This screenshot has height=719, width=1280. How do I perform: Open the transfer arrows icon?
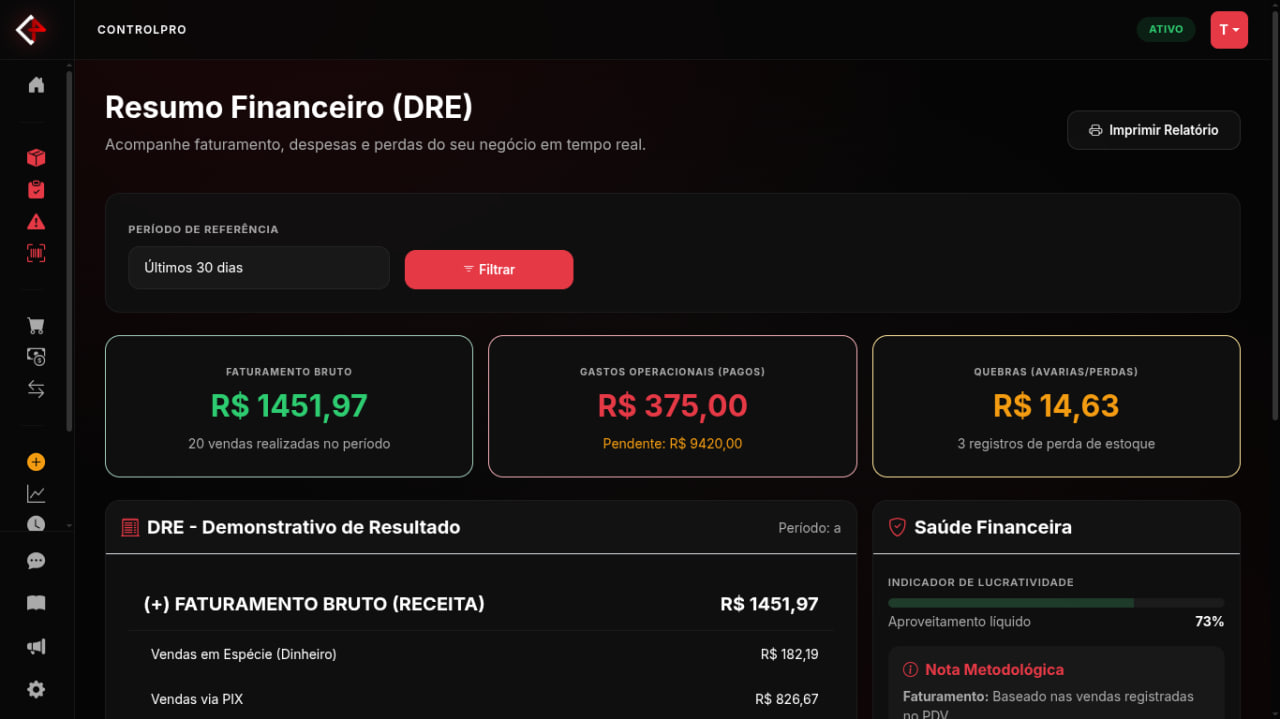pos(36,389)
